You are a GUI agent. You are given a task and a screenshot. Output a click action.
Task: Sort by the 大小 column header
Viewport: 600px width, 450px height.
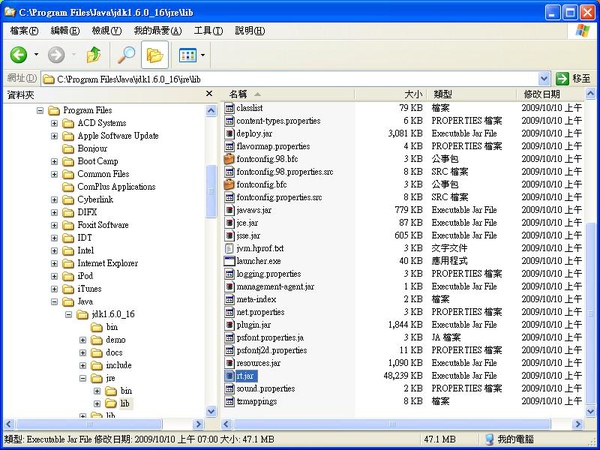tap(391, 94)
